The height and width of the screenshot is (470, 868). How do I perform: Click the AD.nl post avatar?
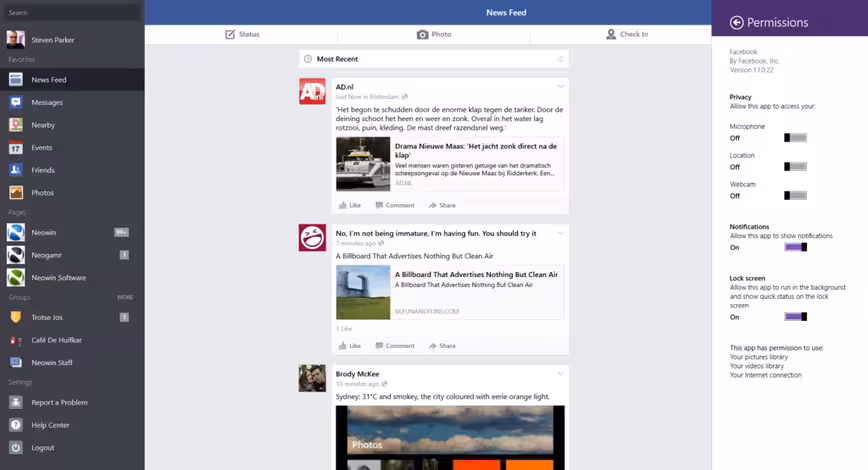click(x=312, y=91)
